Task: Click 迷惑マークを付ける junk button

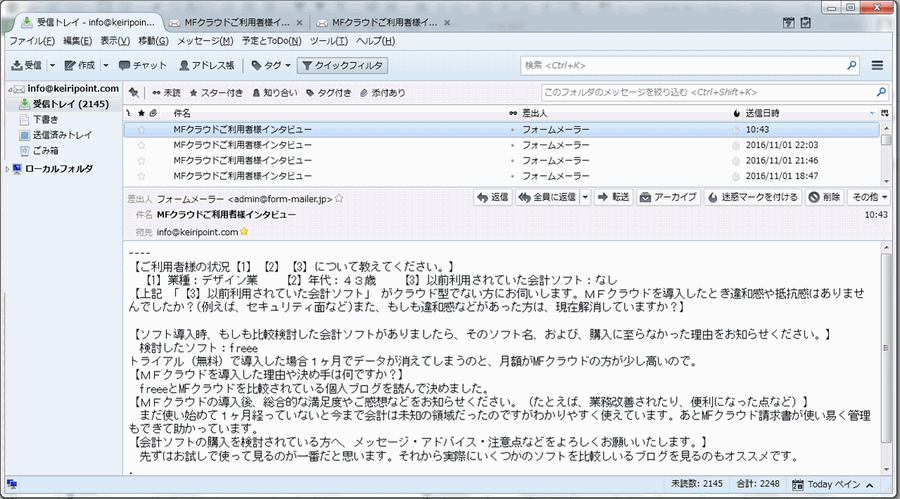Action: pyautogui.click(x=752, y=197)
